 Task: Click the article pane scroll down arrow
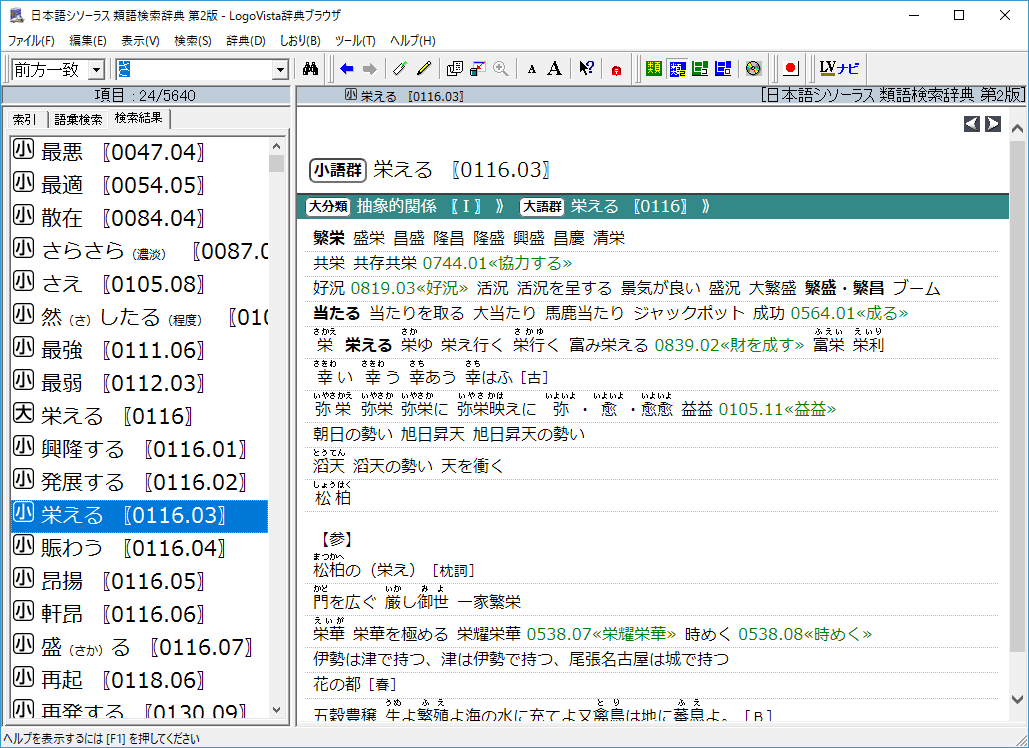coord(1018,699)
